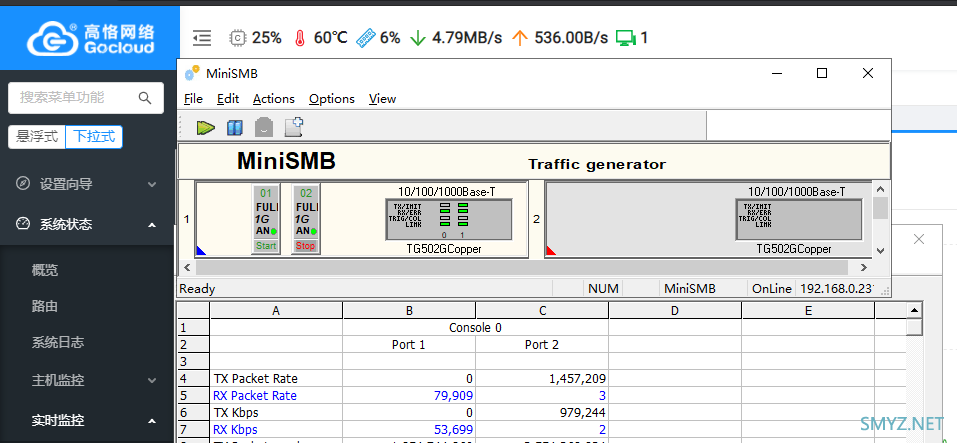Expand the 设置向导 menu chevron

[x=152, y=184]
